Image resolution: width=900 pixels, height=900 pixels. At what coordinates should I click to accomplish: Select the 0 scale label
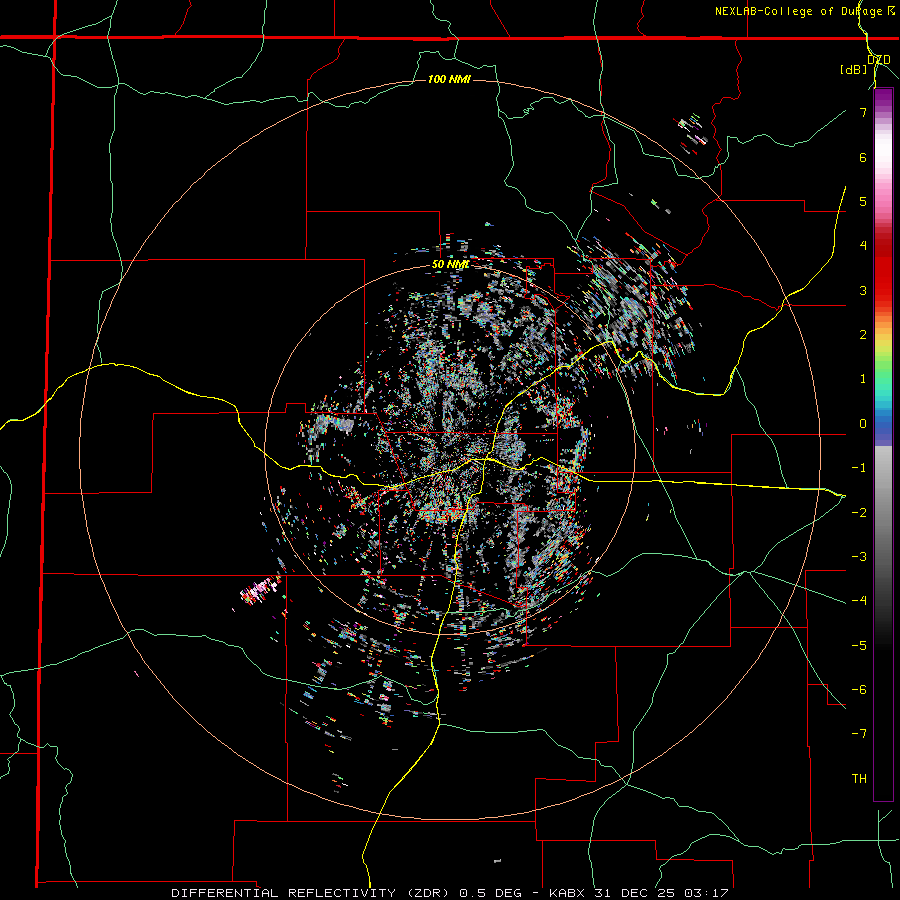(863, 424)
